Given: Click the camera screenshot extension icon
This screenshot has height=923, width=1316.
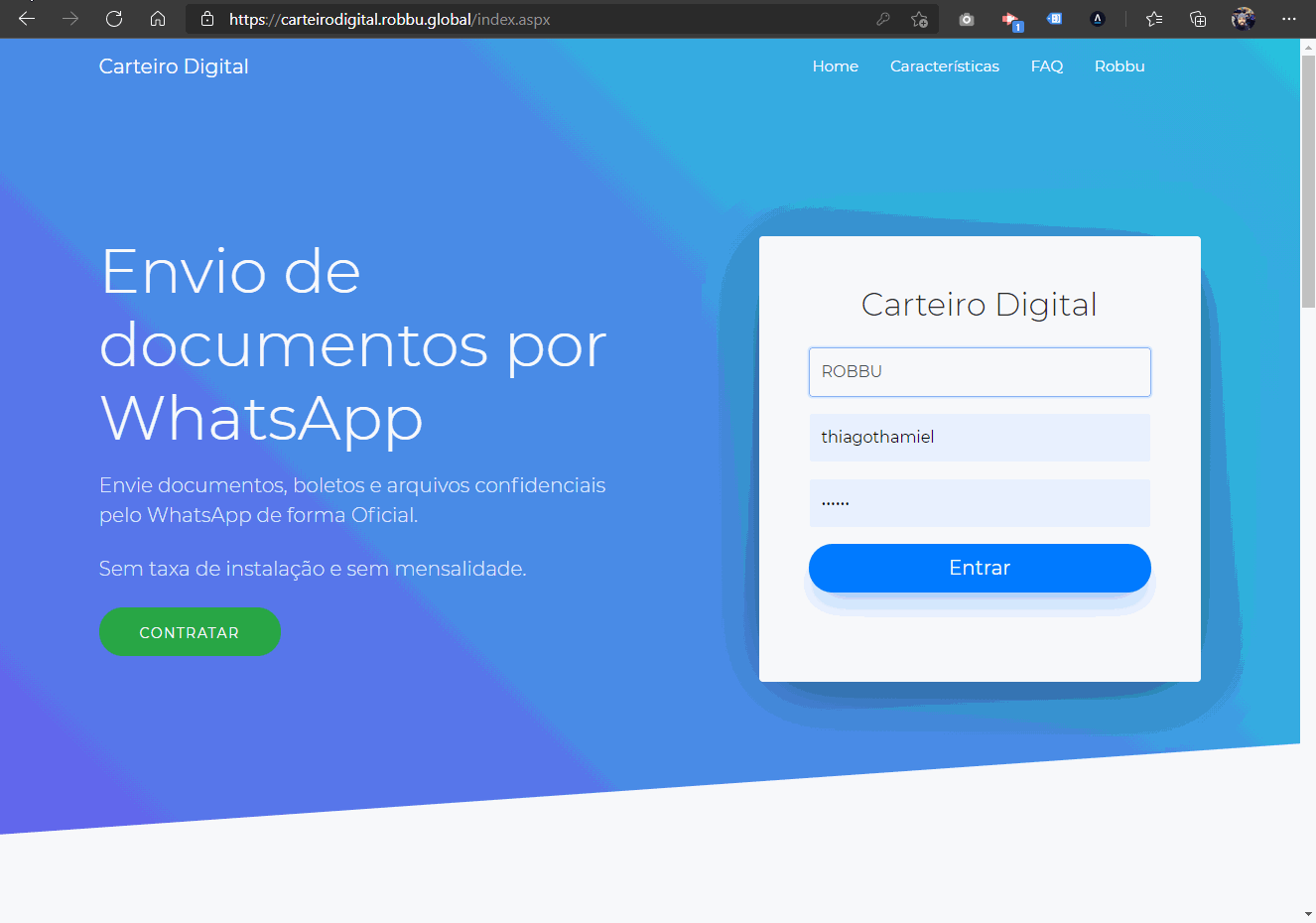Looking at the screenshot, I should click(x=967, y=19).
